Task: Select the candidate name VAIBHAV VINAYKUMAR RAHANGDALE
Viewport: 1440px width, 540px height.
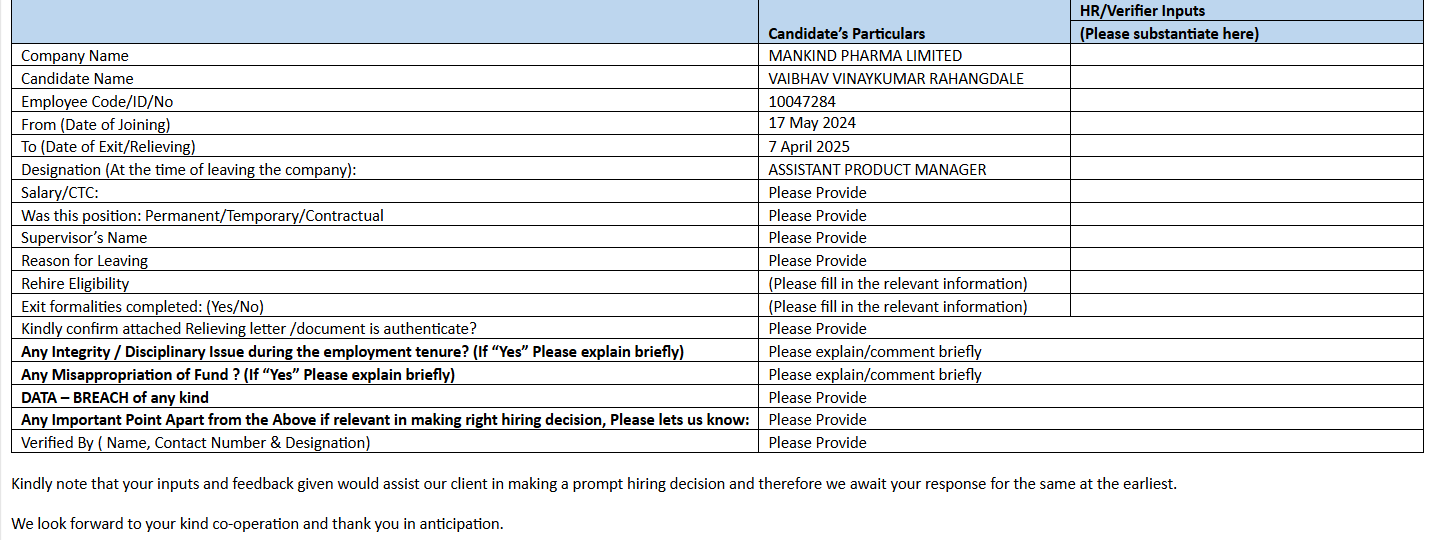Action: (896, 79)
